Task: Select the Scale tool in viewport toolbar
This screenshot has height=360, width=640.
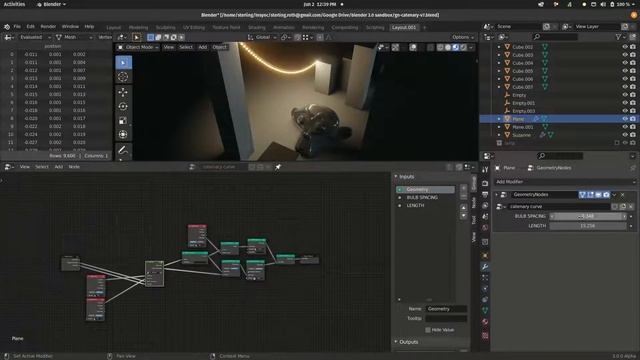Action: [x=123, y=120]
